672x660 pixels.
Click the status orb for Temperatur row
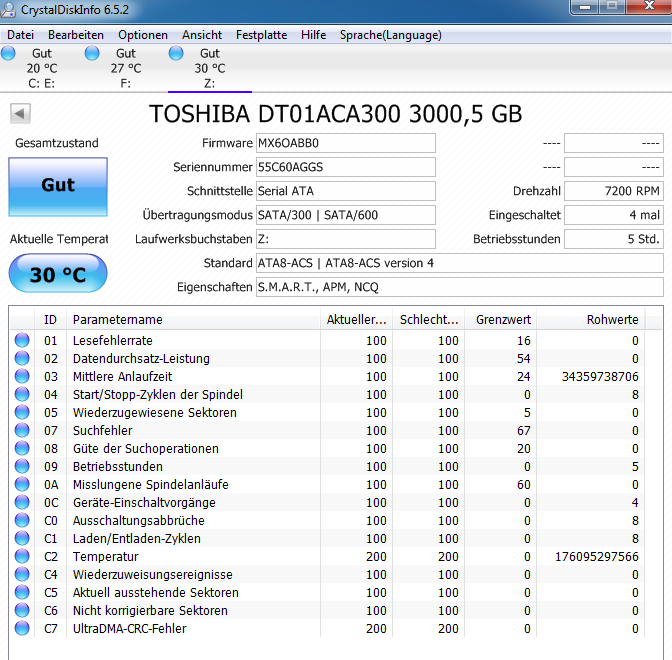tap(22, 556)
